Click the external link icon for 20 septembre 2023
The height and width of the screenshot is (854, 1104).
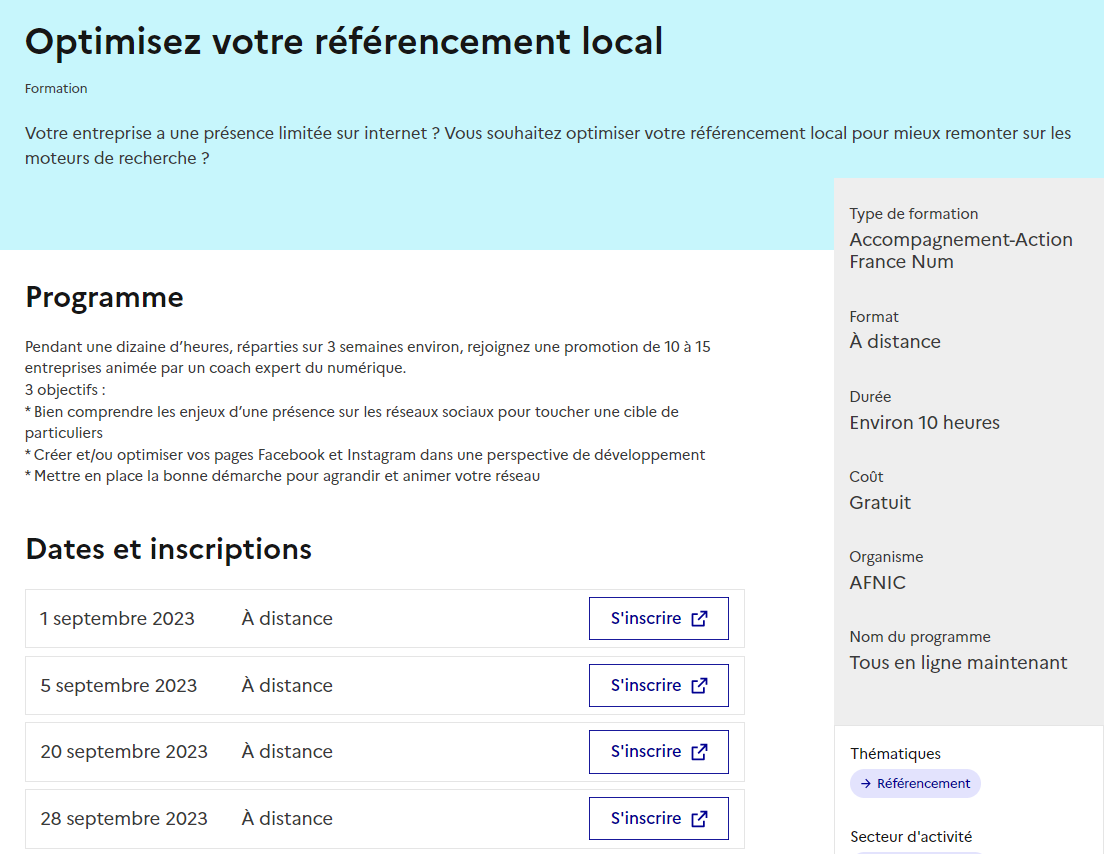tap(700, 752)
